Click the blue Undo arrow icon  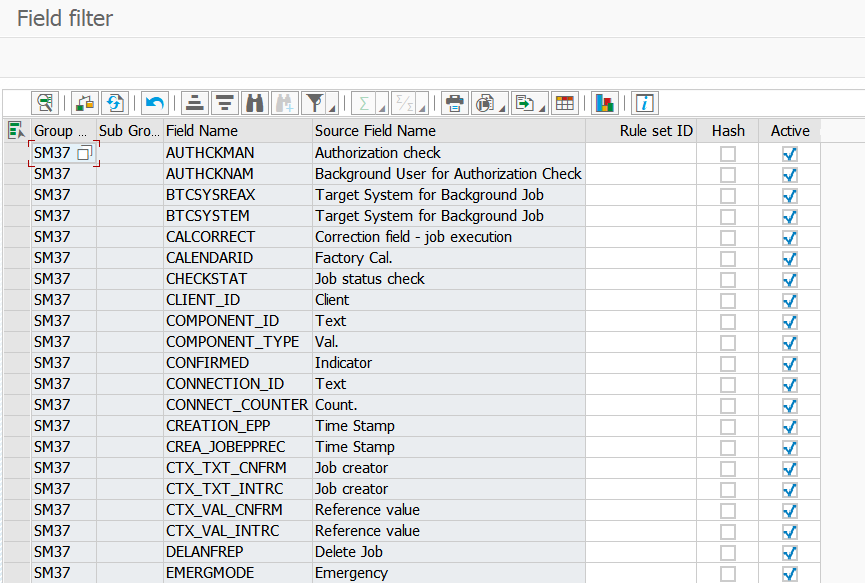coord(154,103)
